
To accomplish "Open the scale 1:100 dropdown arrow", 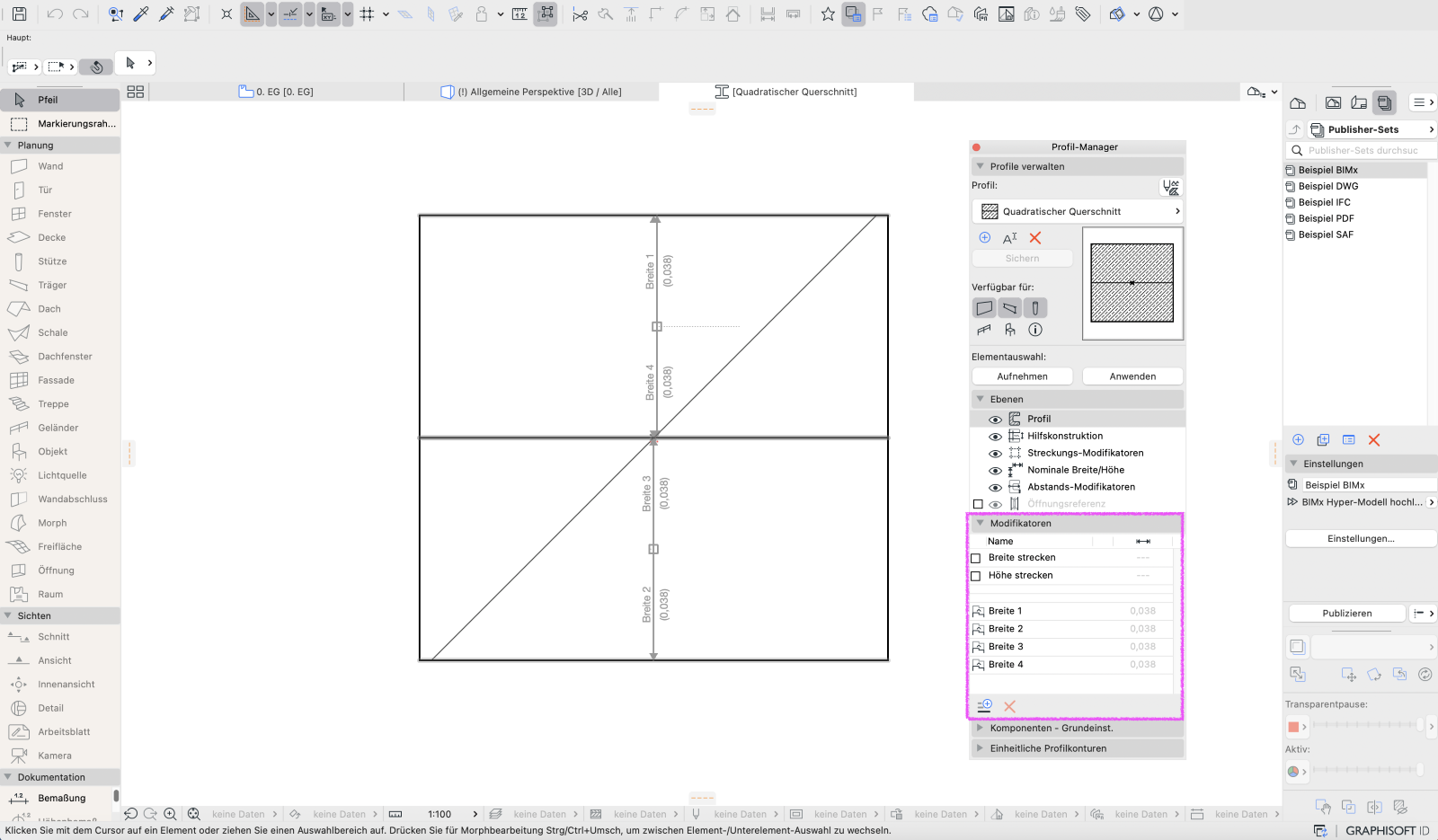I will pyautogui.click(x=475, y=814).
